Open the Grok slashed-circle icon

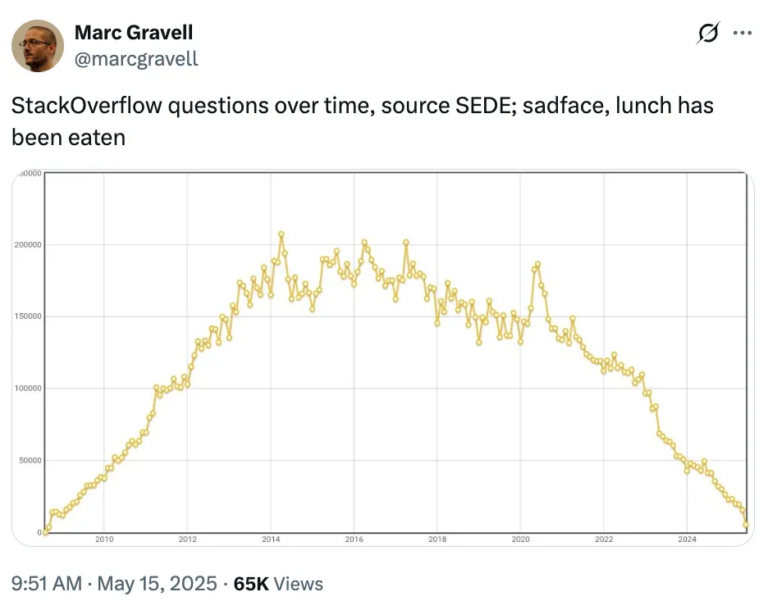pyautogui.click(x=707, y=34)
